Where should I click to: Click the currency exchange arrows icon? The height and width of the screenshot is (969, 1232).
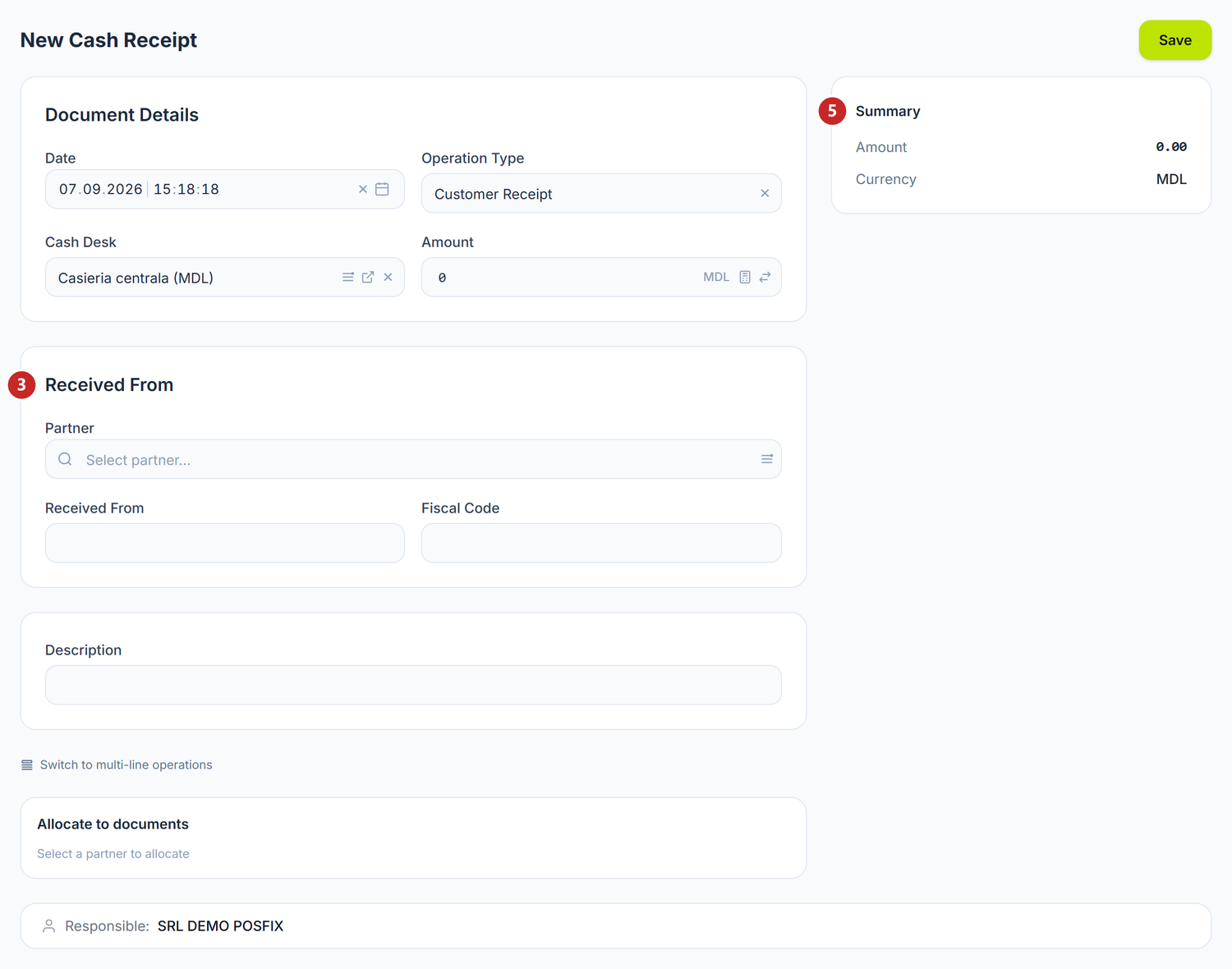(765, 278)
